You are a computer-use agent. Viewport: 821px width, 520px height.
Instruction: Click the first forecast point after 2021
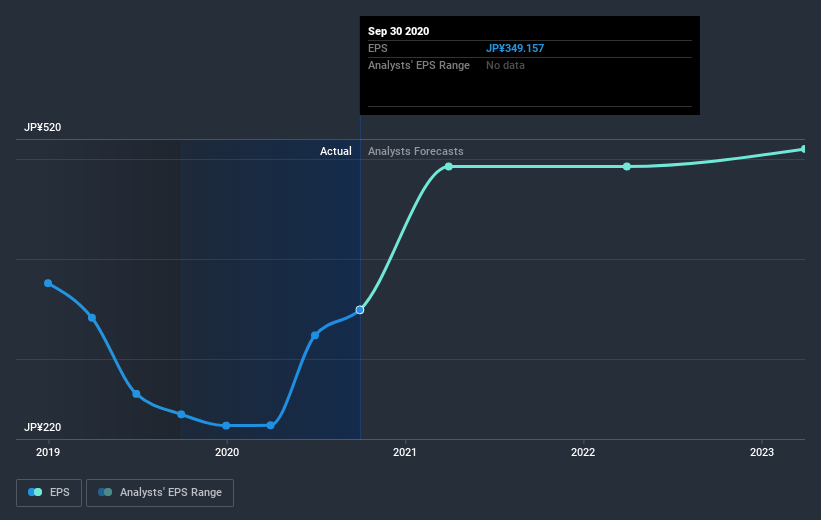point(449,167)
